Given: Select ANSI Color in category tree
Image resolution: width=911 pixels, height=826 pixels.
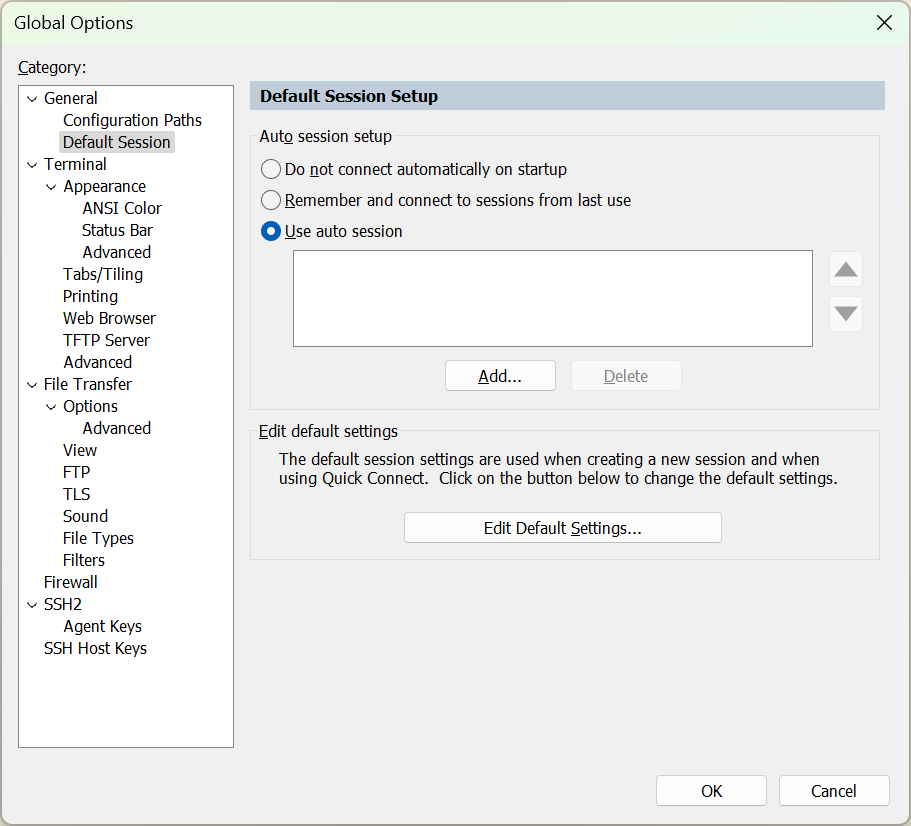Looking at the screenshot, I should 122,208.
